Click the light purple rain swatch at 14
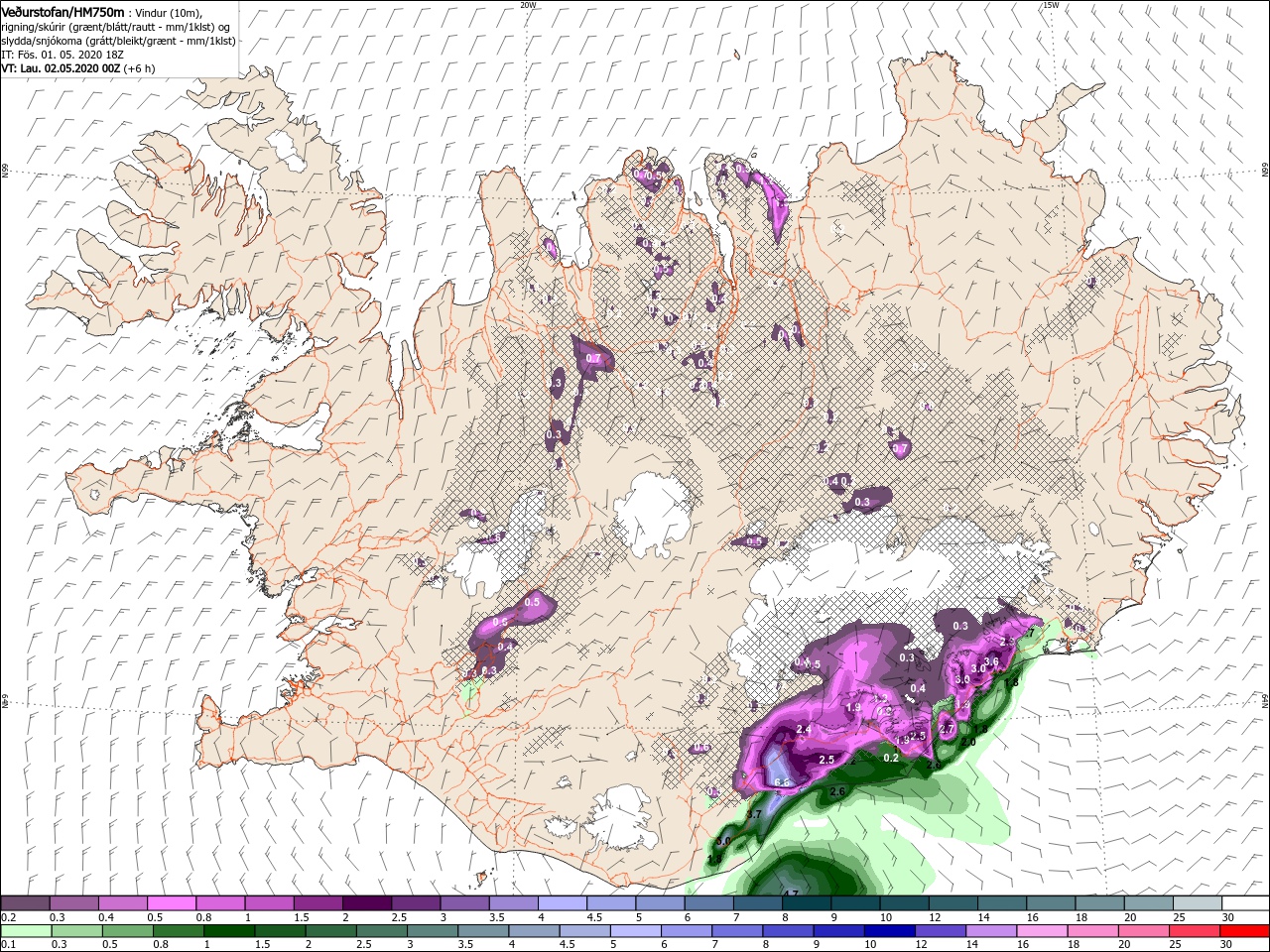 point(989,931)
